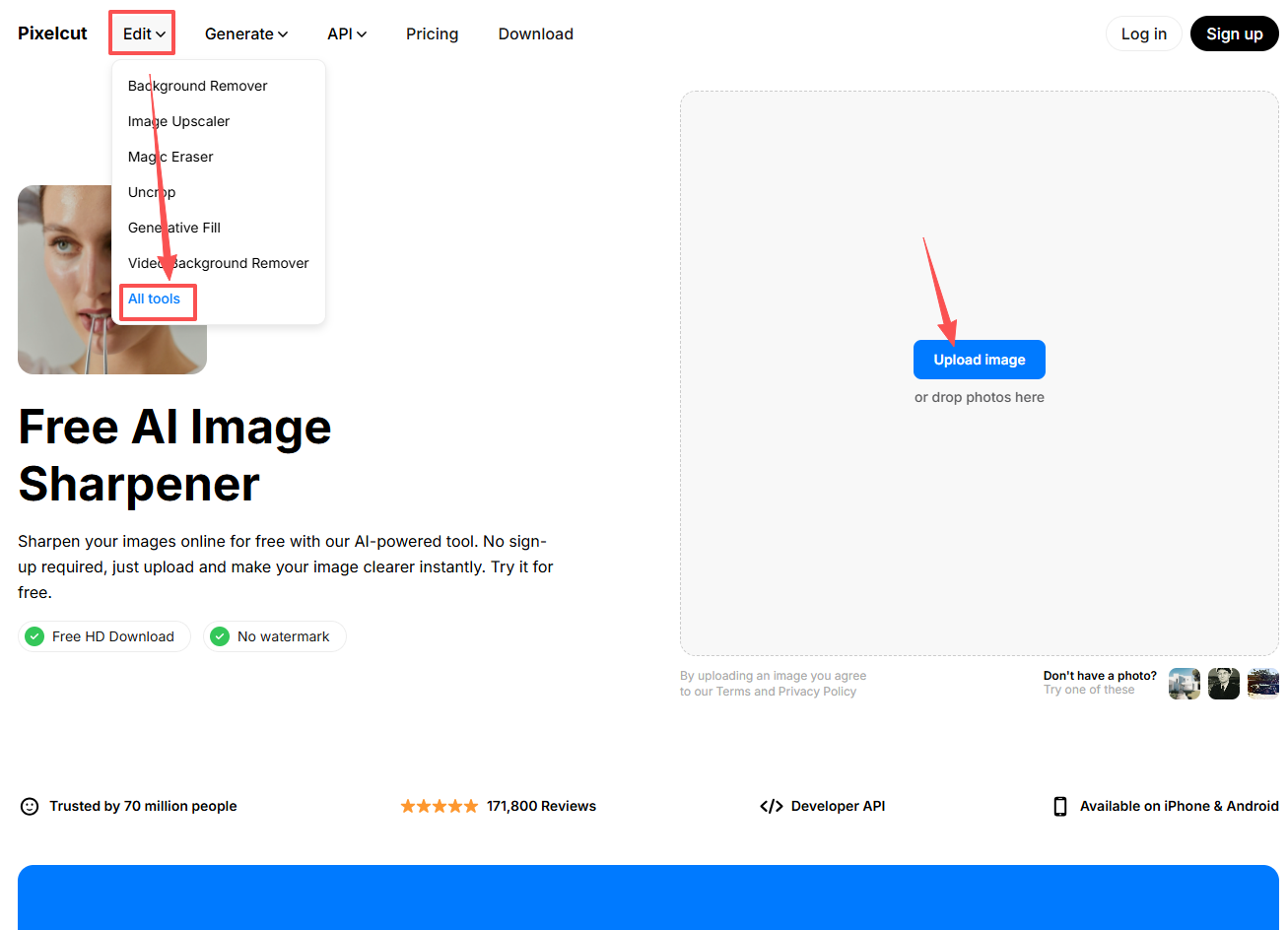The height and width of the screenshot is (930, 1288).
Task: Open the Pricing page
Action: [x=432, y=33]
